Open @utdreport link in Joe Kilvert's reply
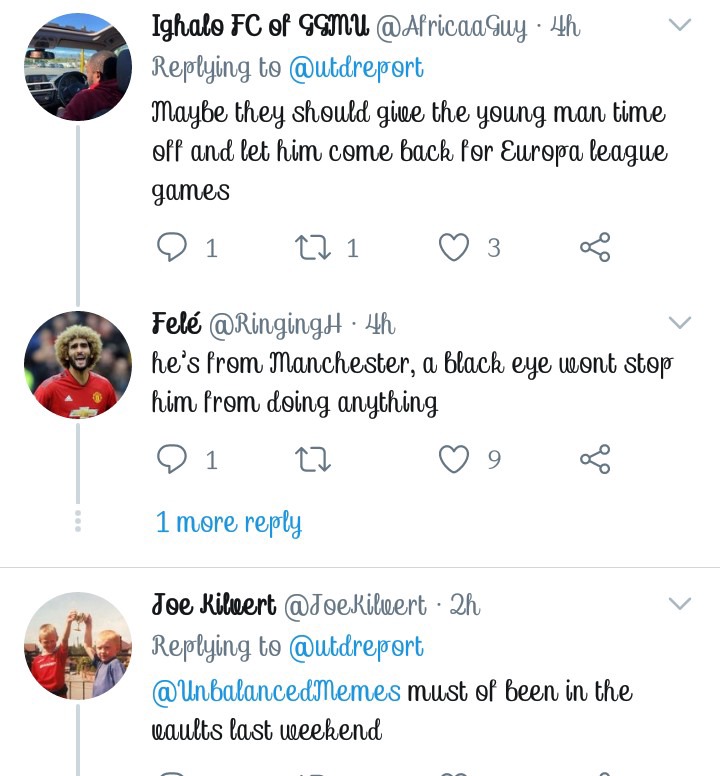The height and width of the screenshot is (776, 720). pyautogui.click(x=356, y=647)
